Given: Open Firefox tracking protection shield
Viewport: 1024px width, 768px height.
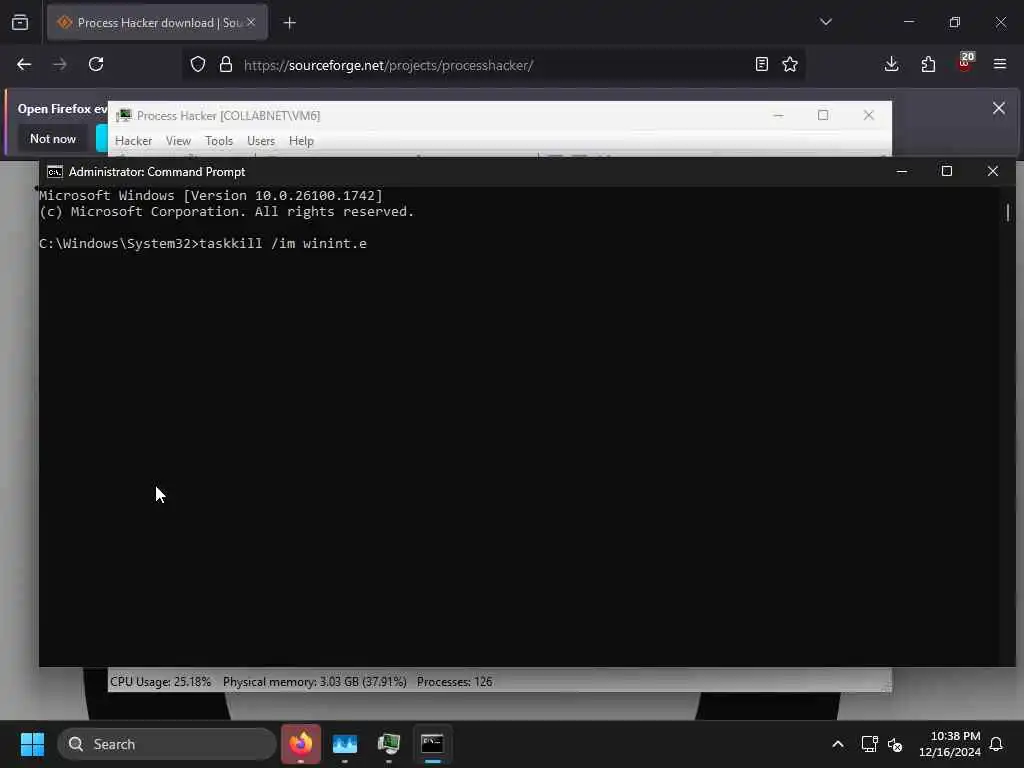Looking at the screenshot, I should pyautogui.click(x=198, y=64).
